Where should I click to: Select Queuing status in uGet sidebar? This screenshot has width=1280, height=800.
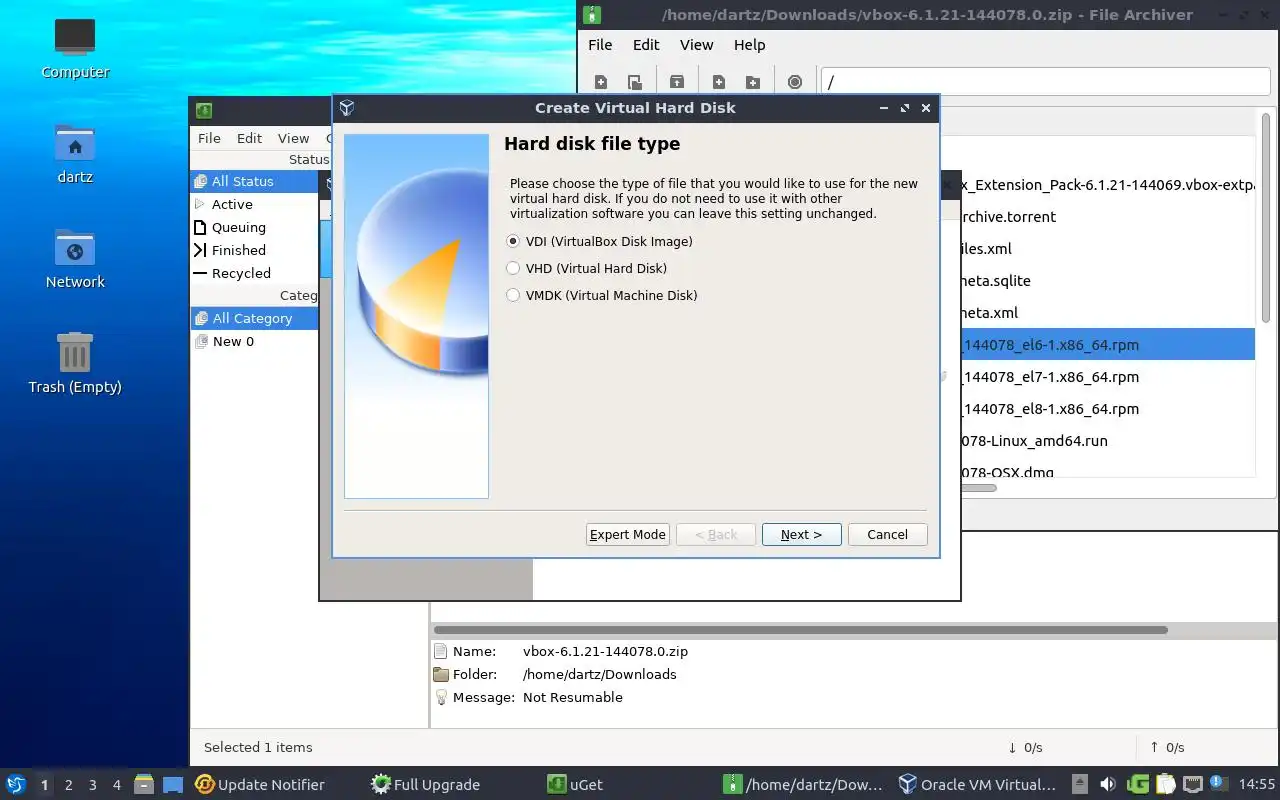(x=254, y=227)
